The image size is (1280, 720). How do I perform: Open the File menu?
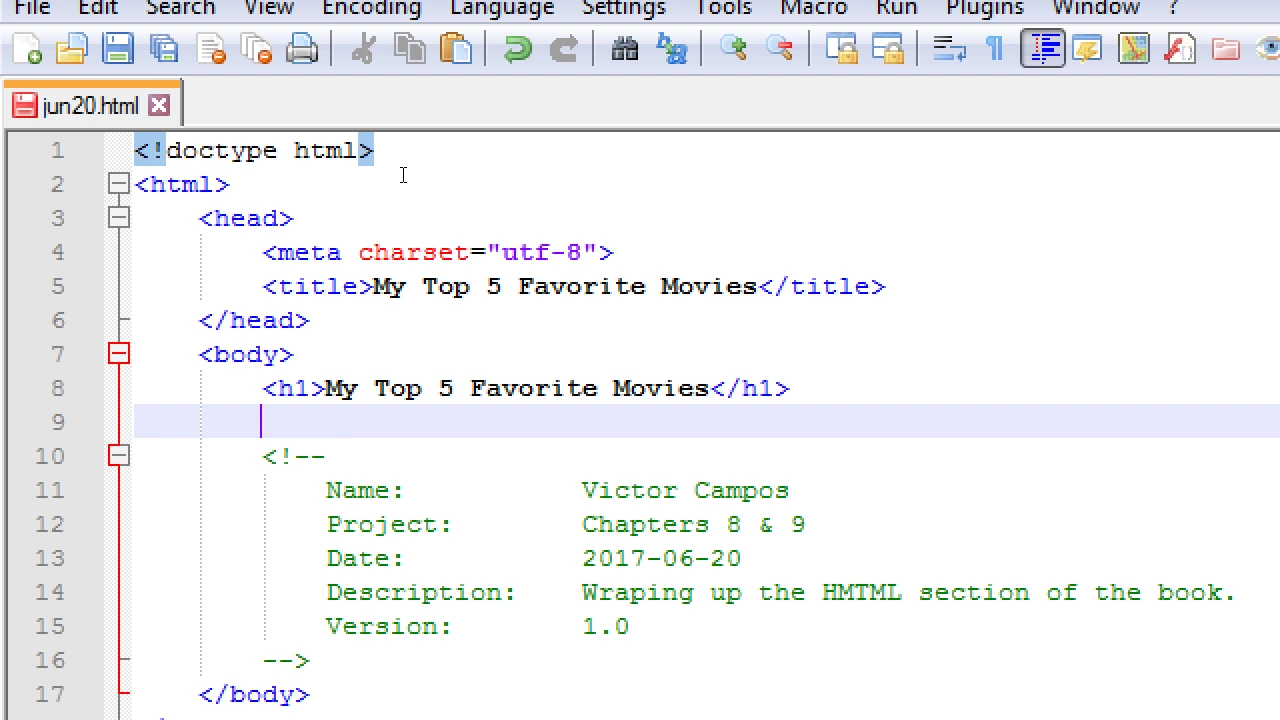click(x=32, y=8)
